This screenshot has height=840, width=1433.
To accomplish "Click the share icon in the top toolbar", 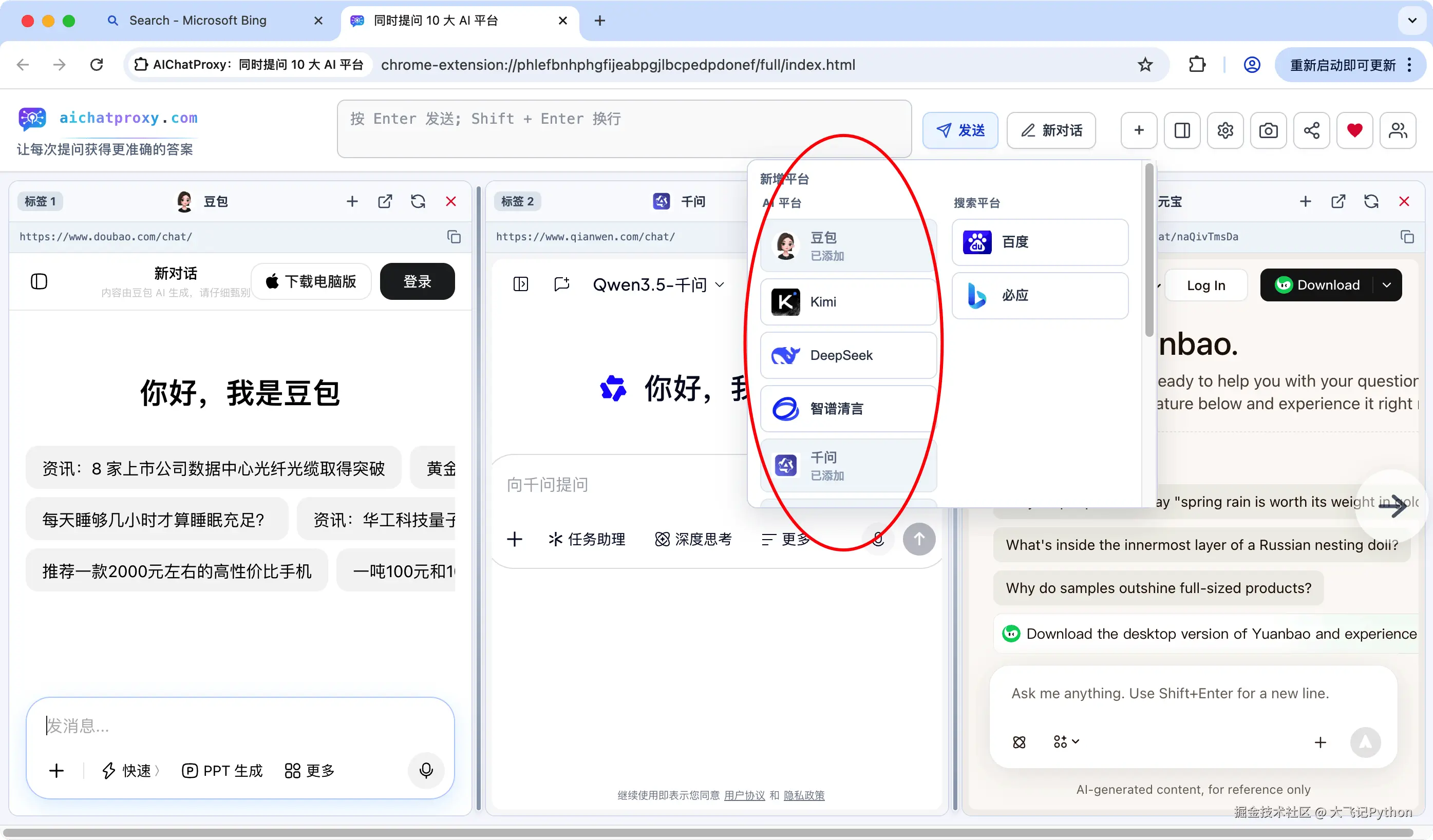I will pos(1311,130).
